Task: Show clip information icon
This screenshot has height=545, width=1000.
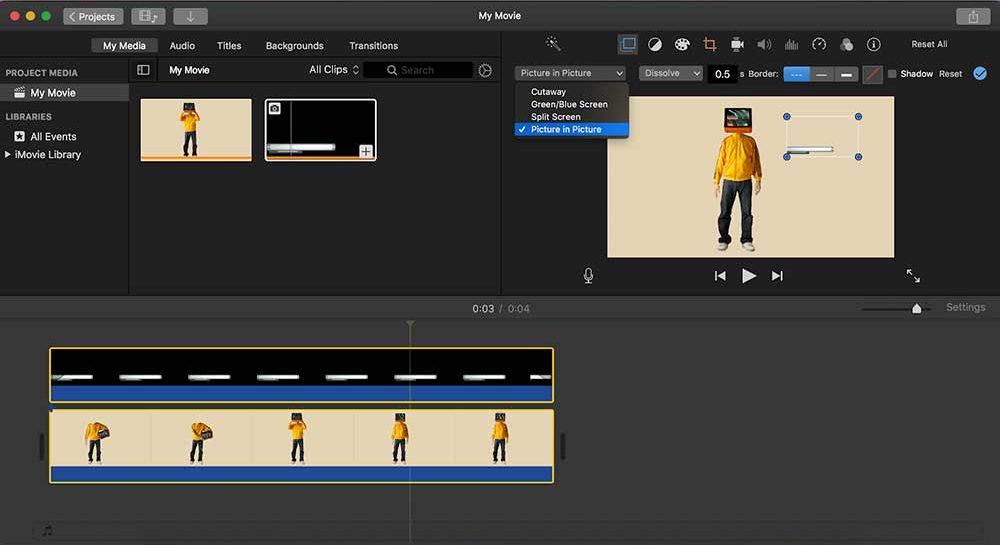Action: pyautogui.click(x=874, y=44)
